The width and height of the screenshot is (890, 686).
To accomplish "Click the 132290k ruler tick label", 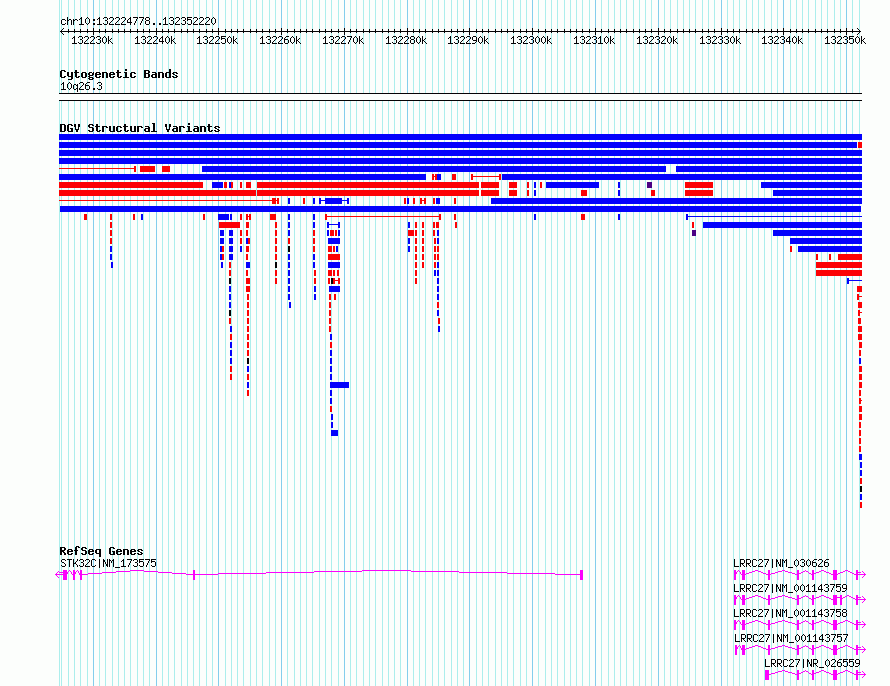I will [468, 40].
